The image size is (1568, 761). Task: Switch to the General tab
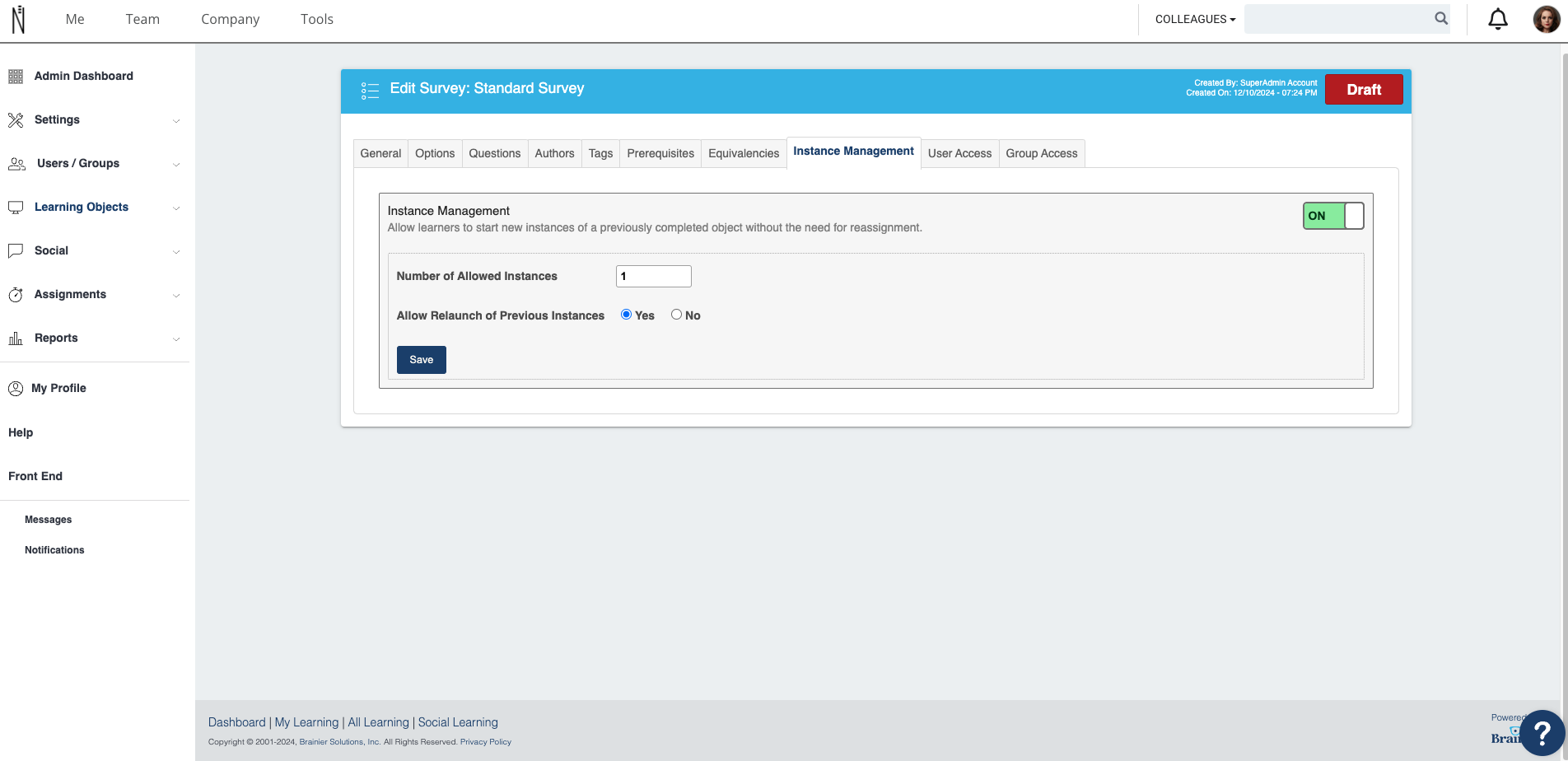pos(380,153)
